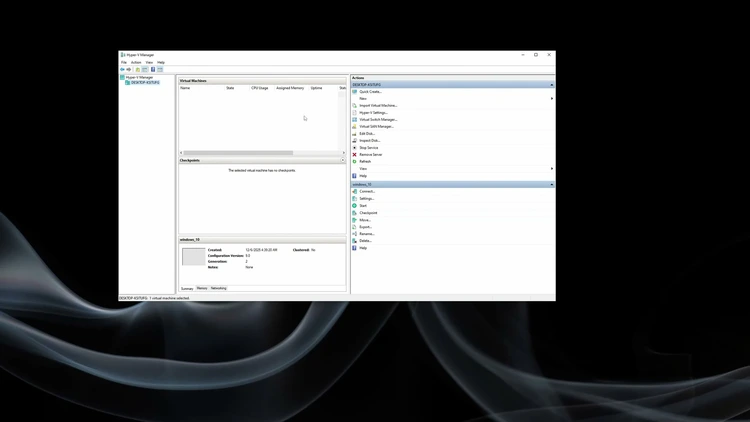Click Help under the windows_10 actions

pos(363,248)
